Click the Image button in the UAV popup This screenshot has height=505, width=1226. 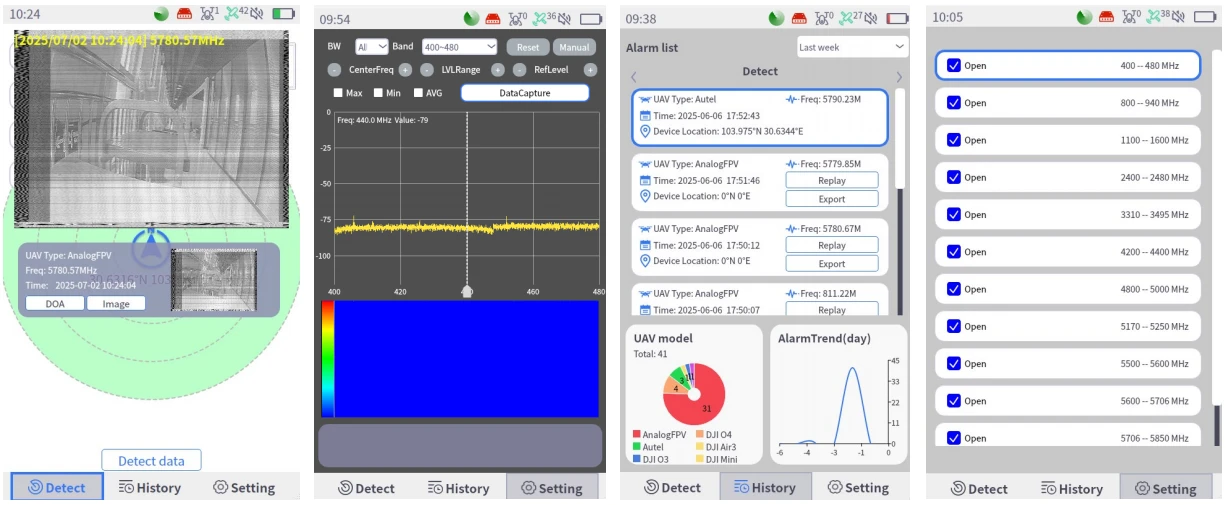pos(116,304)
